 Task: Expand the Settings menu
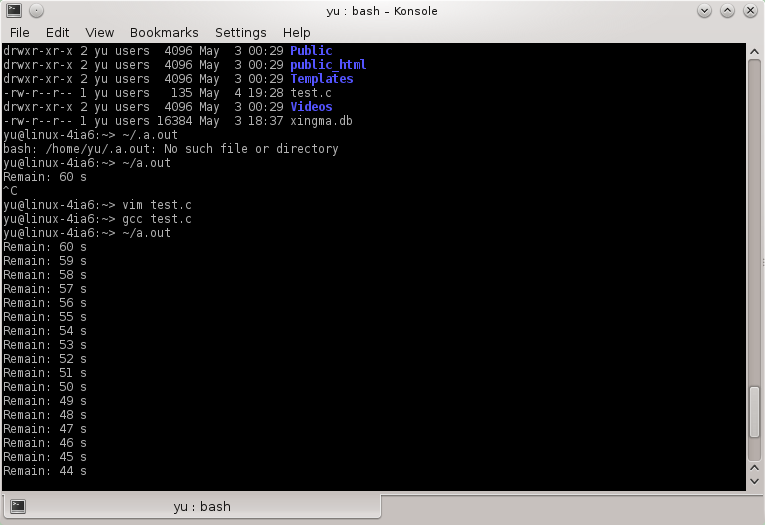(x=240, y=32)
